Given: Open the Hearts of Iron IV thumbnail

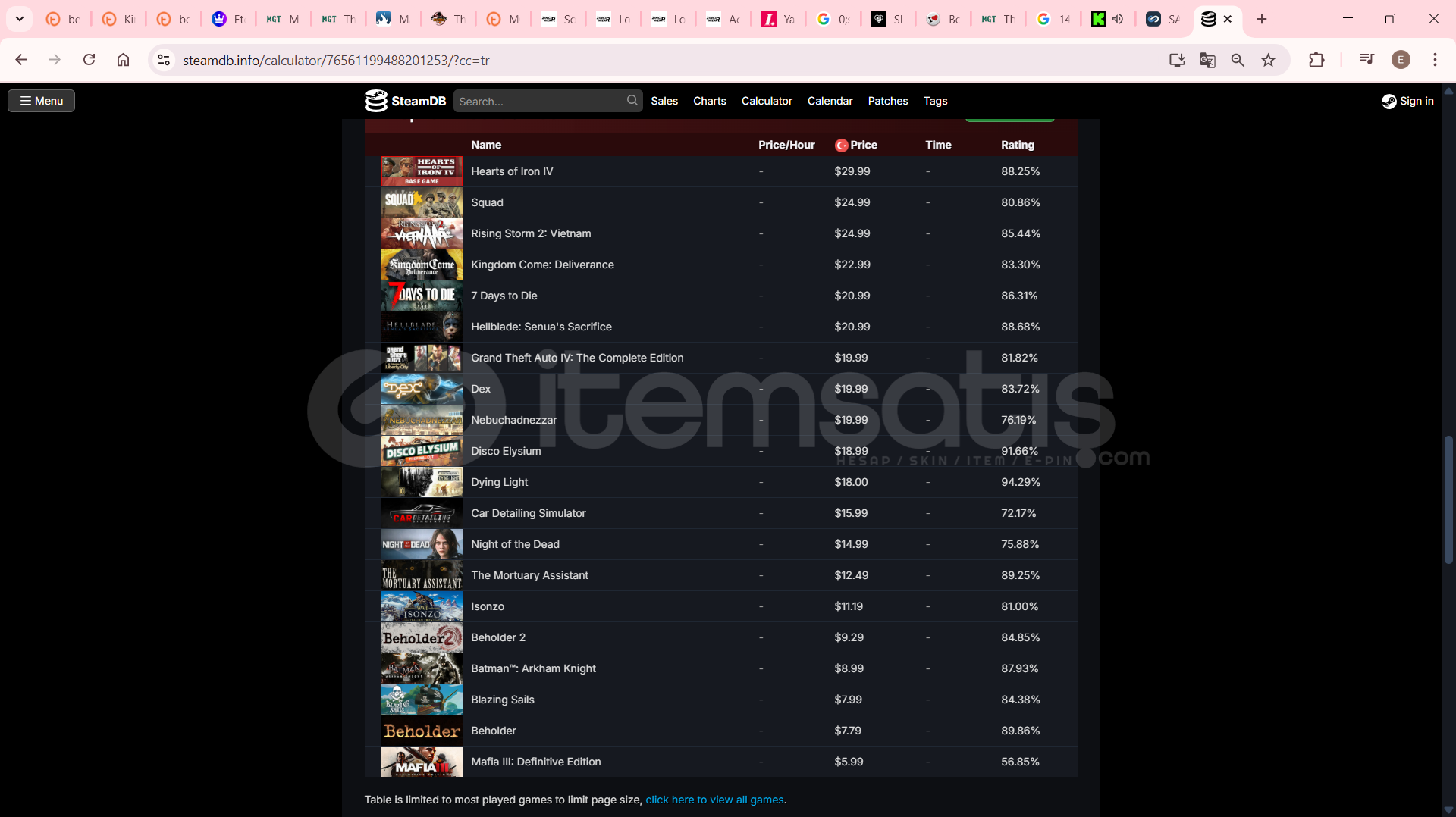Looking at the screenshot, I should click(422, 171).
